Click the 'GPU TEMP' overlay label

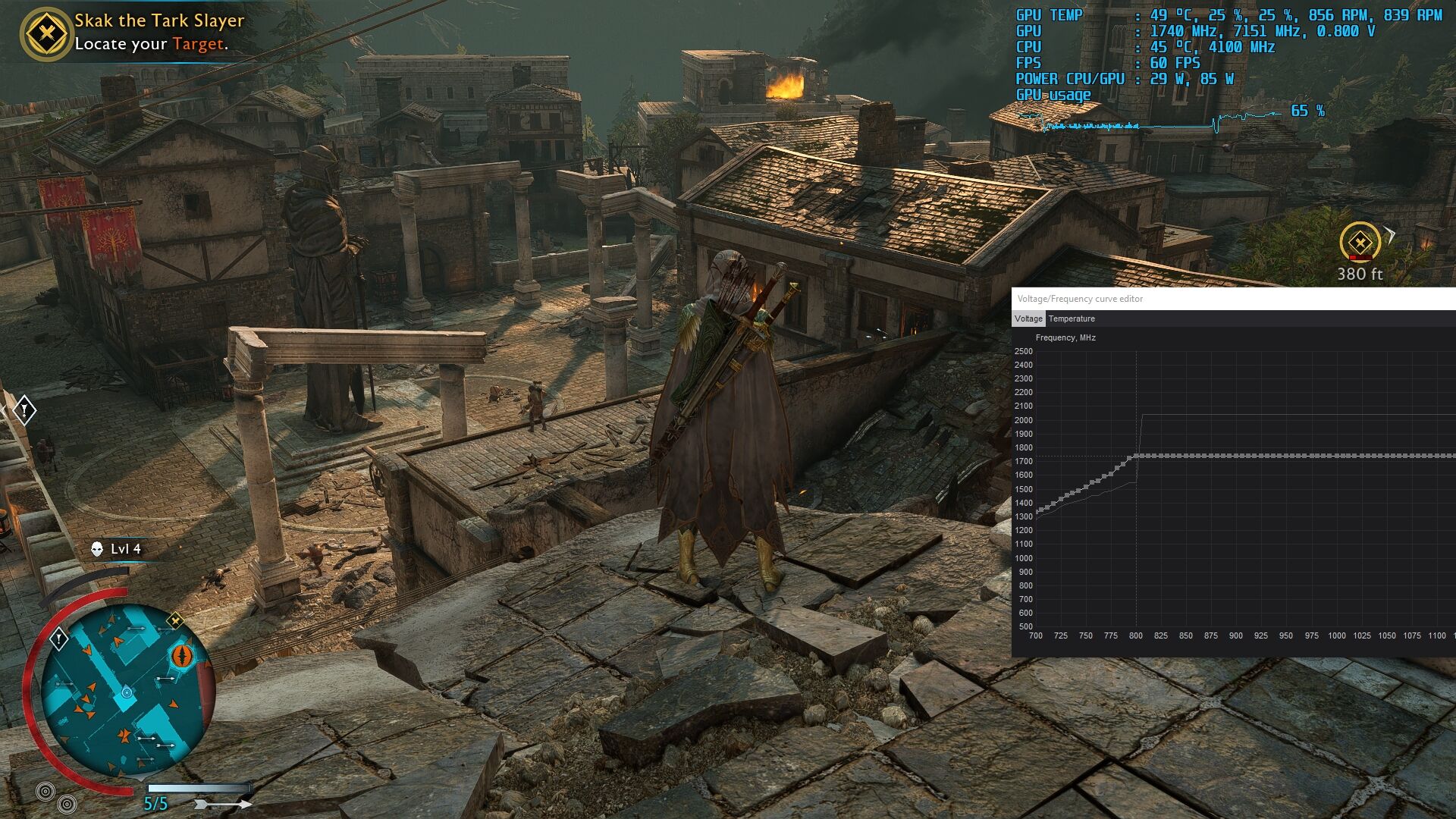(1049, 15)
